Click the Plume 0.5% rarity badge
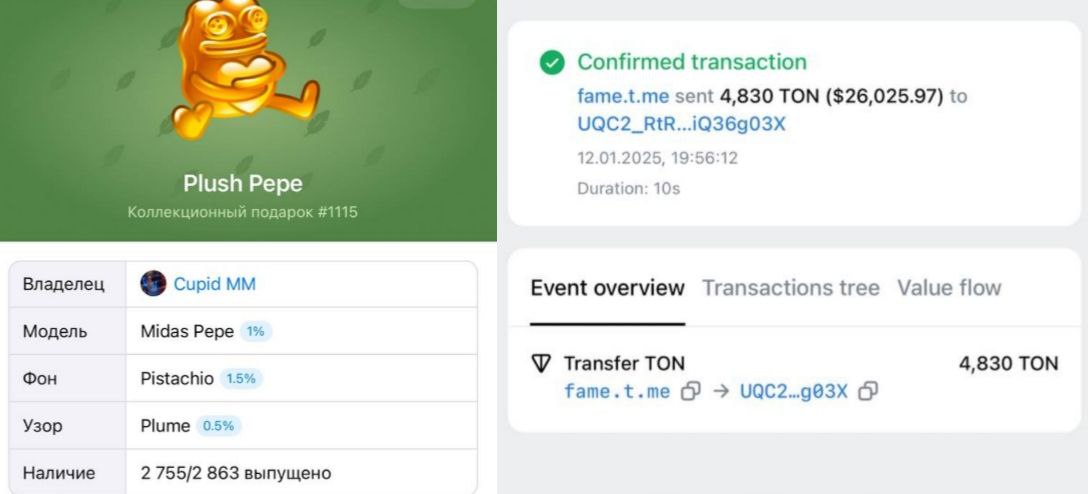Image resolution: width=1088 pixels, height=494 pixels. 218,426
